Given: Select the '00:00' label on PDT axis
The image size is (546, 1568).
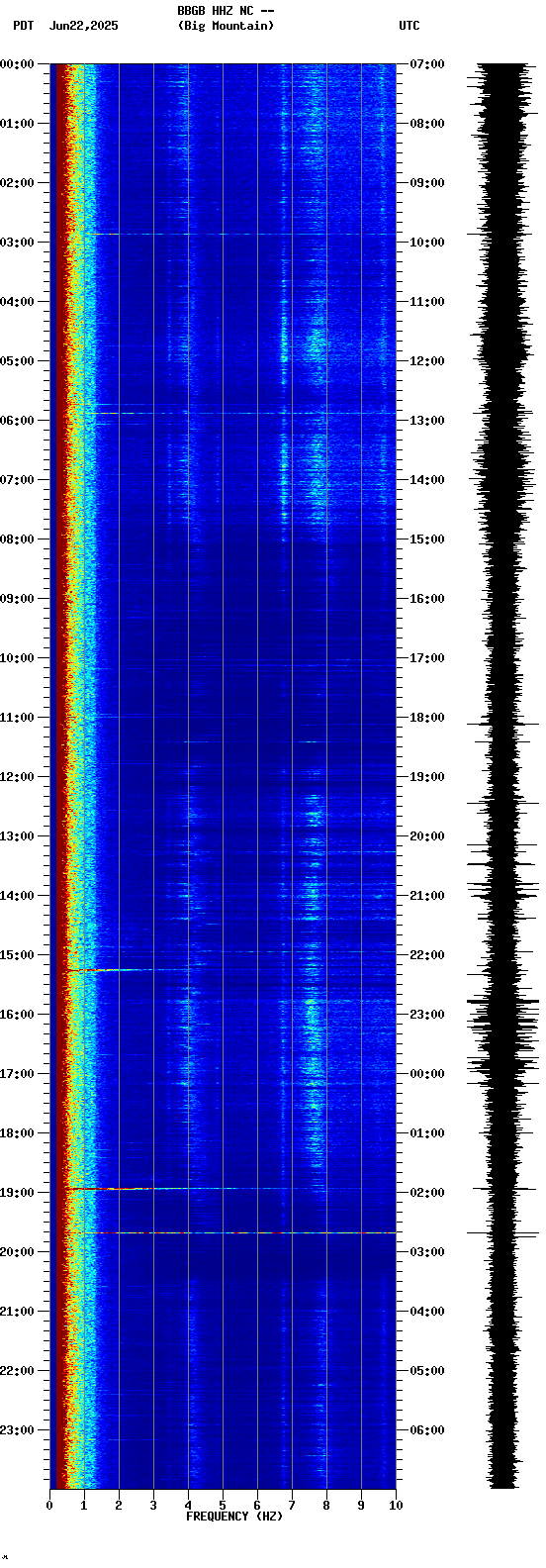Looking at the screenshot, I should 17,64.
